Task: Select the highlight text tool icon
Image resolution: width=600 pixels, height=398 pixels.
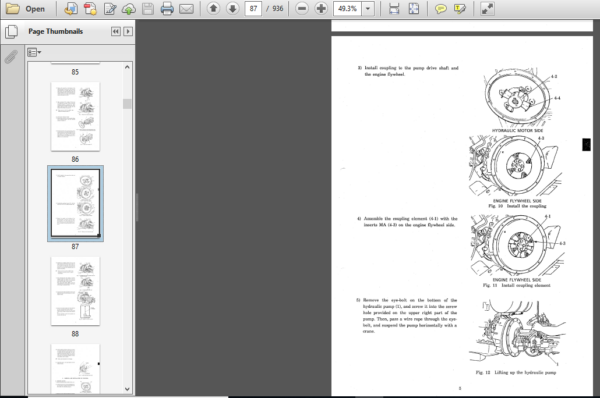Action: coord(460,9)
